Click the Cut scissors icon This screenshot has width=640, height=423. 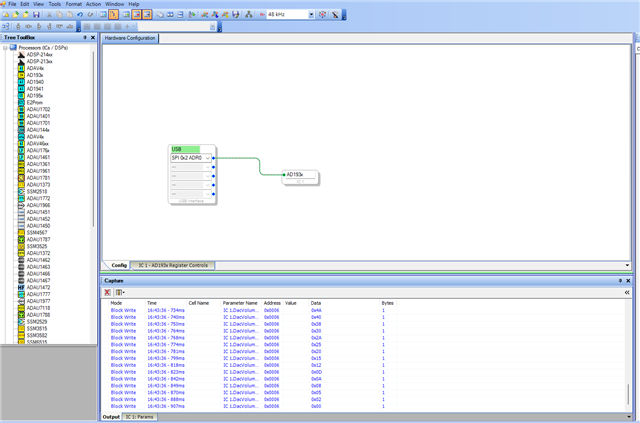tap(49, 15)
